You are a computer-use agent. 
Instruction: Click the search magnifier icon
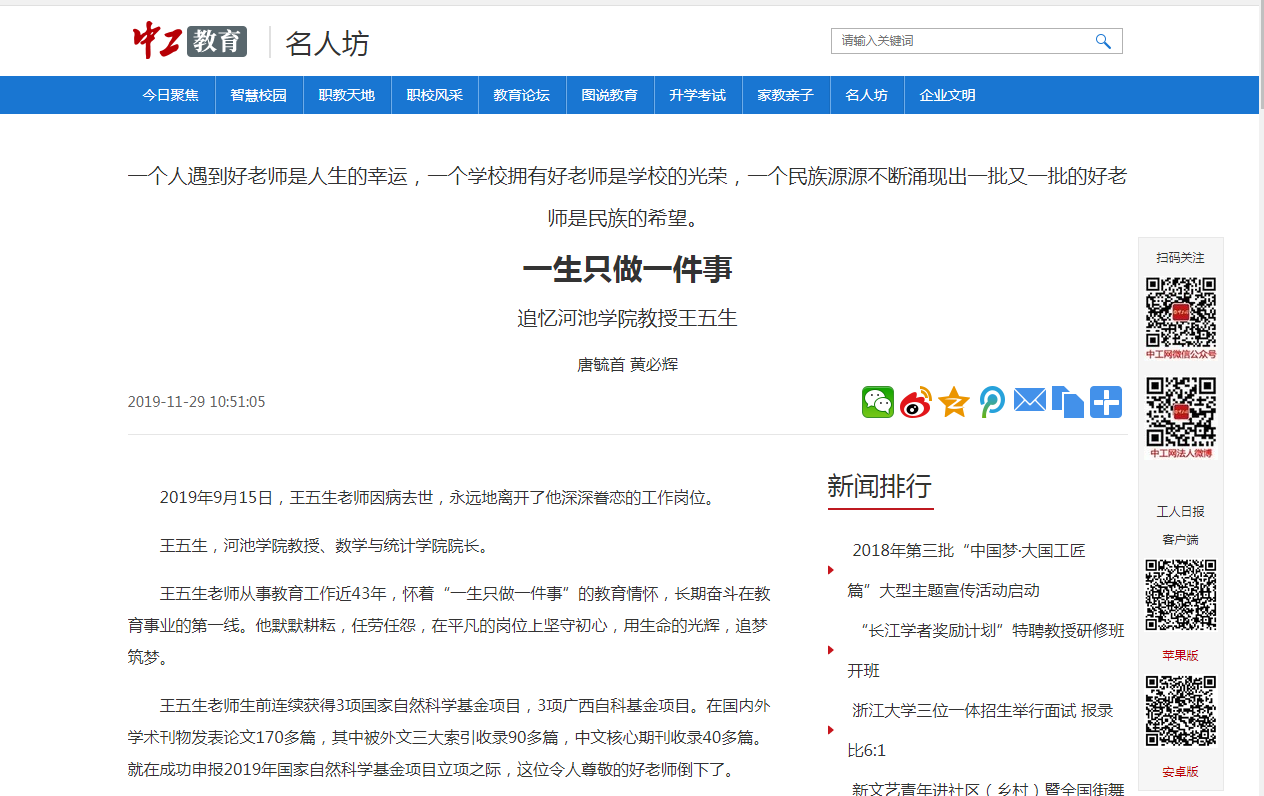point(1103,41)
